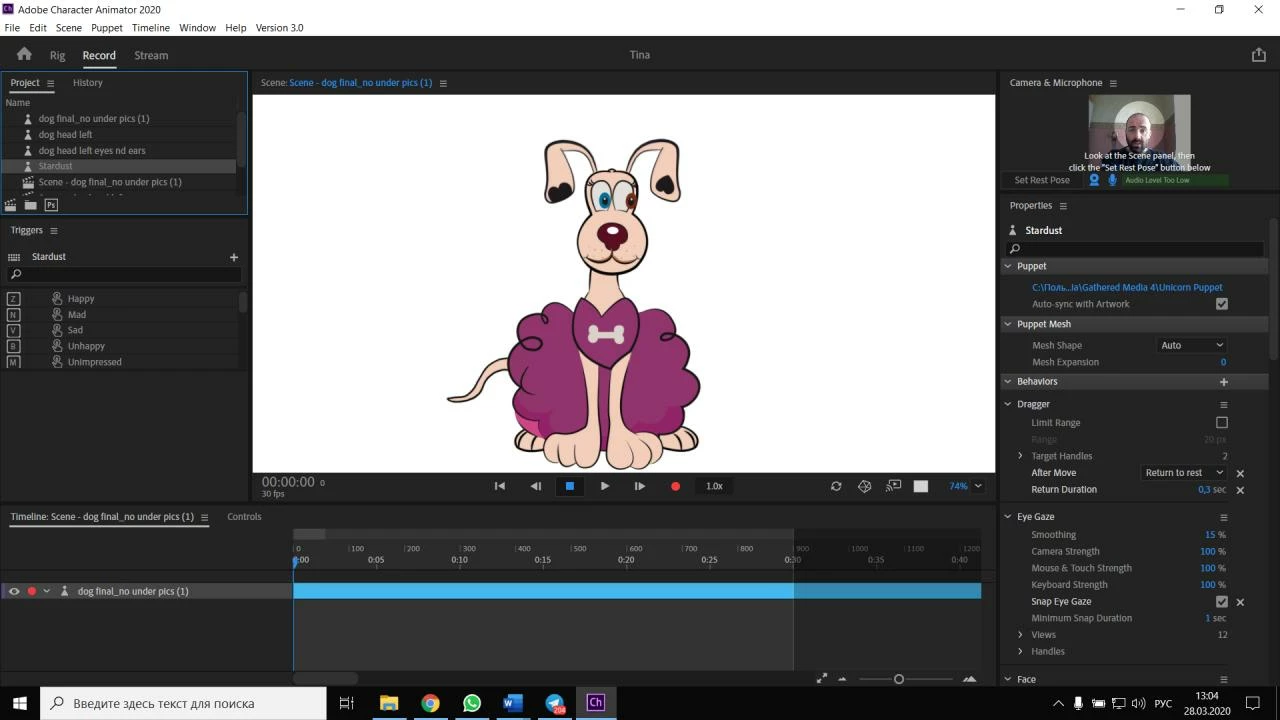
Task: Toggle the Snap Eye Gaze checkbox
Action: (1221, 602)
